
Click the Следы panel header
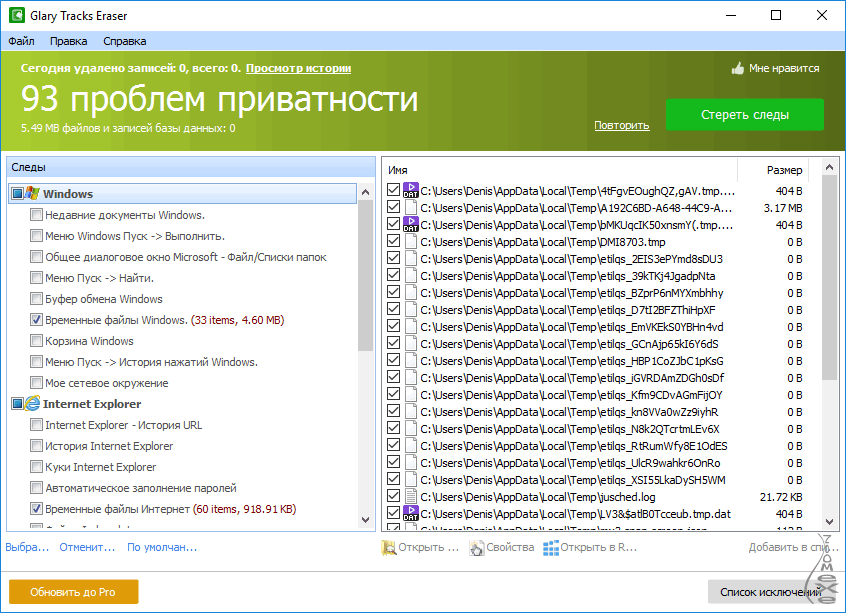pos(191,167)
